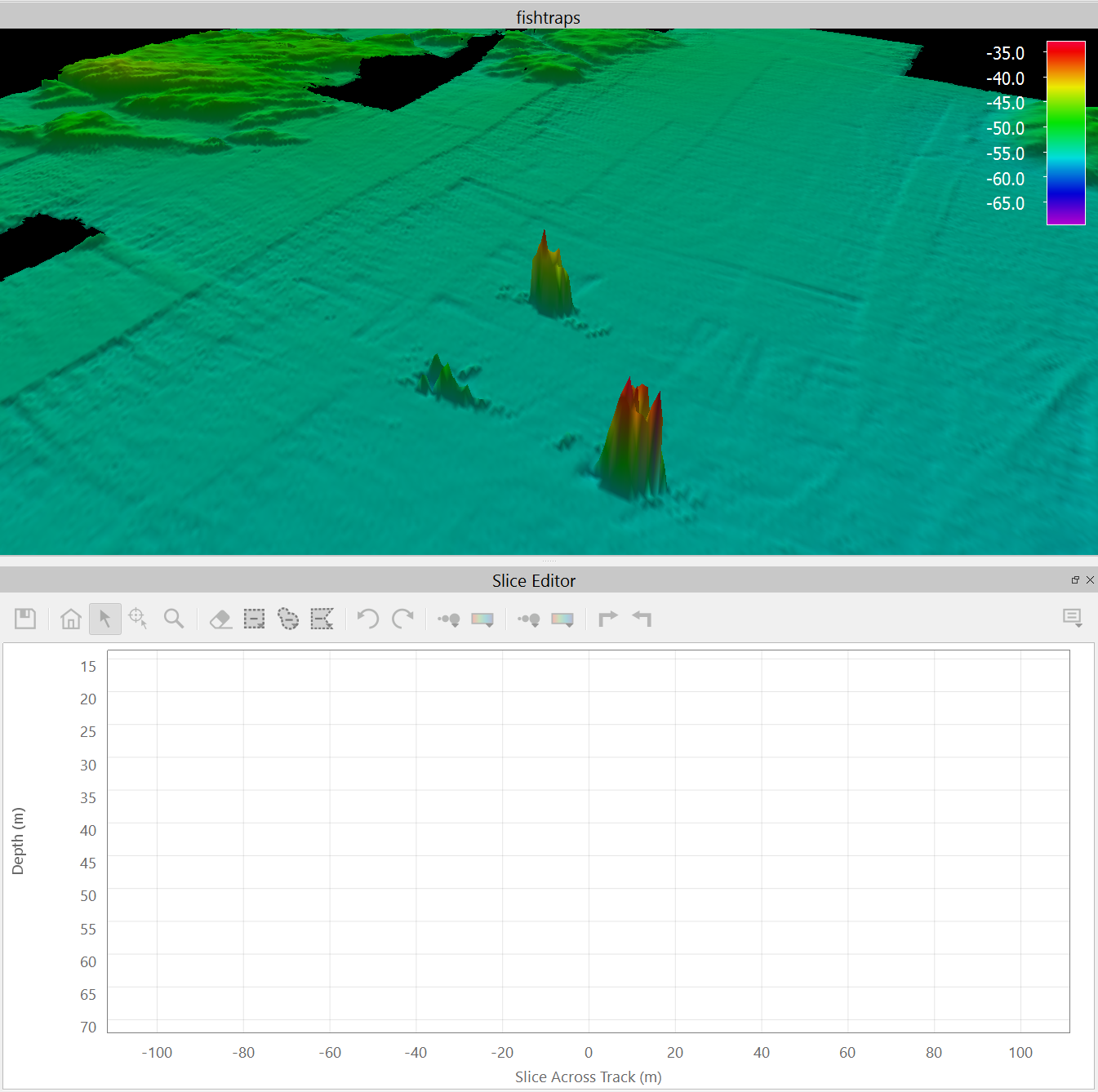Step the slice forward with right arrow
The width and height of the screenshot is (1098, 1092).
[x=608, y=619]
